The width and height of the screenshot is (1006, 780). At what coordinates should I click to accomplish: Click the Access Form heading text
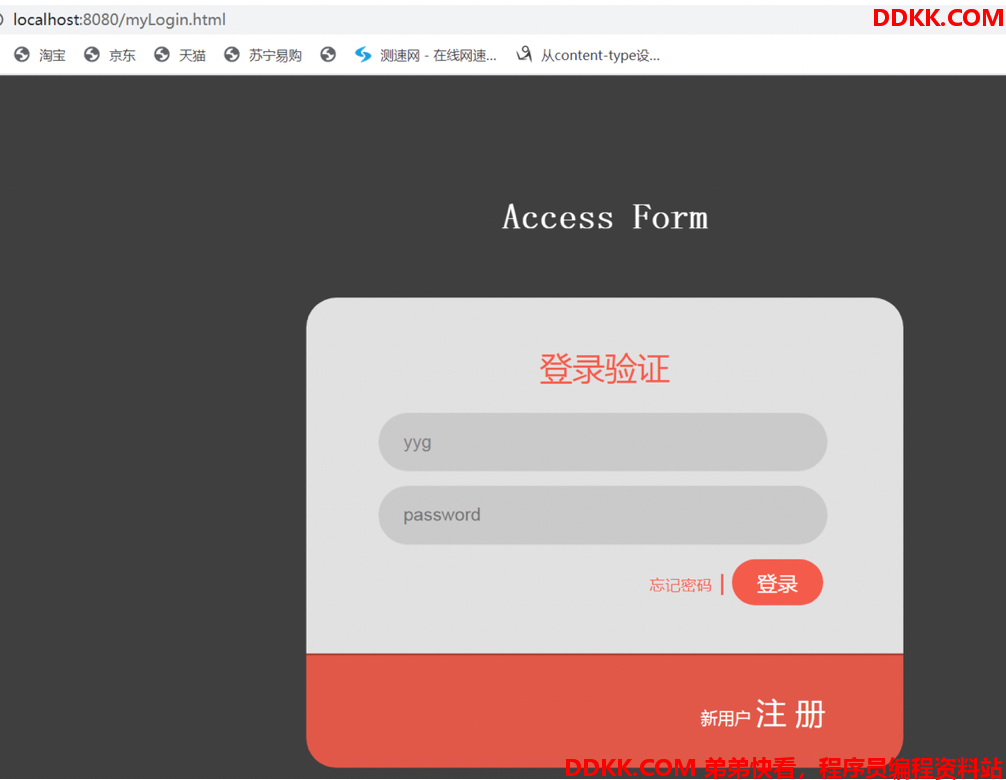tap(606, 217)
